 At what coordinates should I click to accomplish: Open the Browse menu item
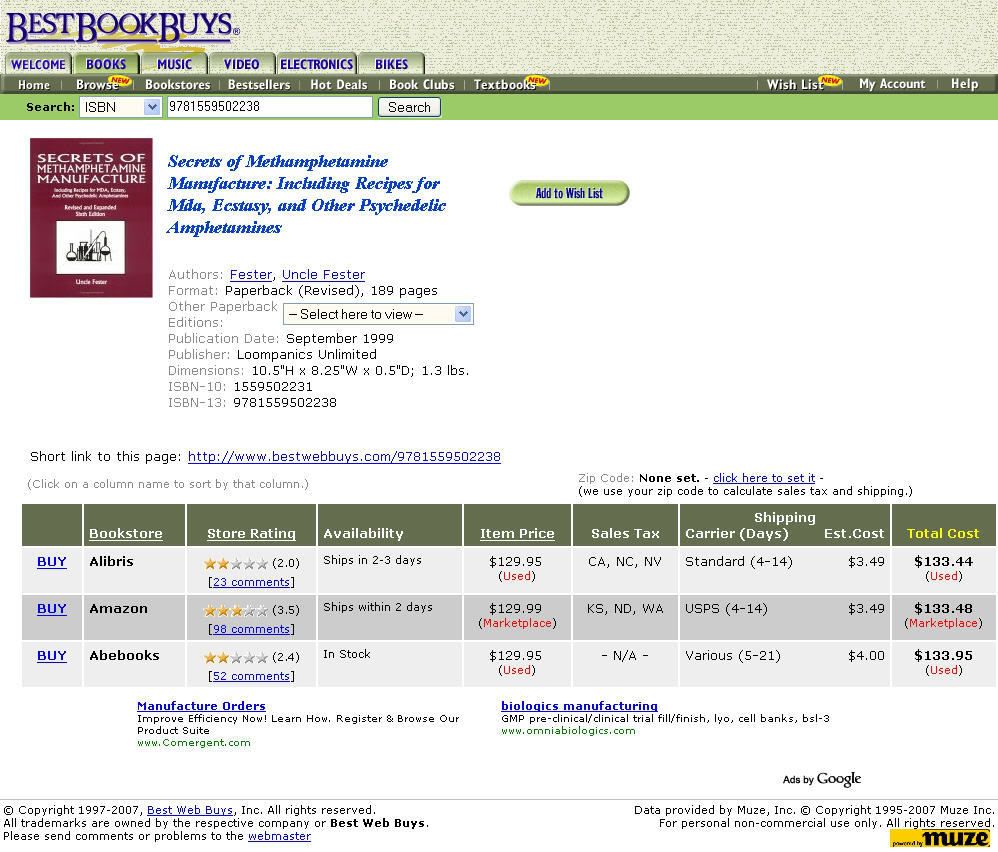[x=97, y=85]
